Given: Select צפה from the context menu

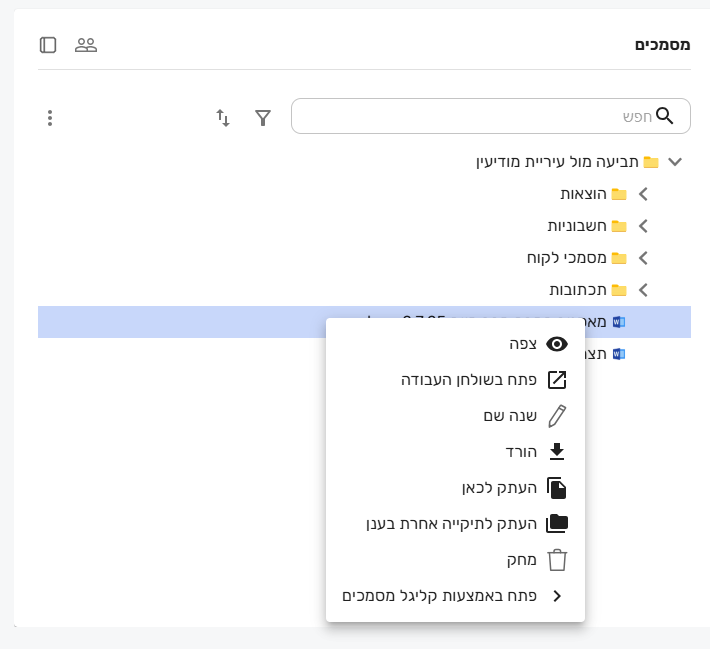Looking at the screenshot, I should point(523,344).
